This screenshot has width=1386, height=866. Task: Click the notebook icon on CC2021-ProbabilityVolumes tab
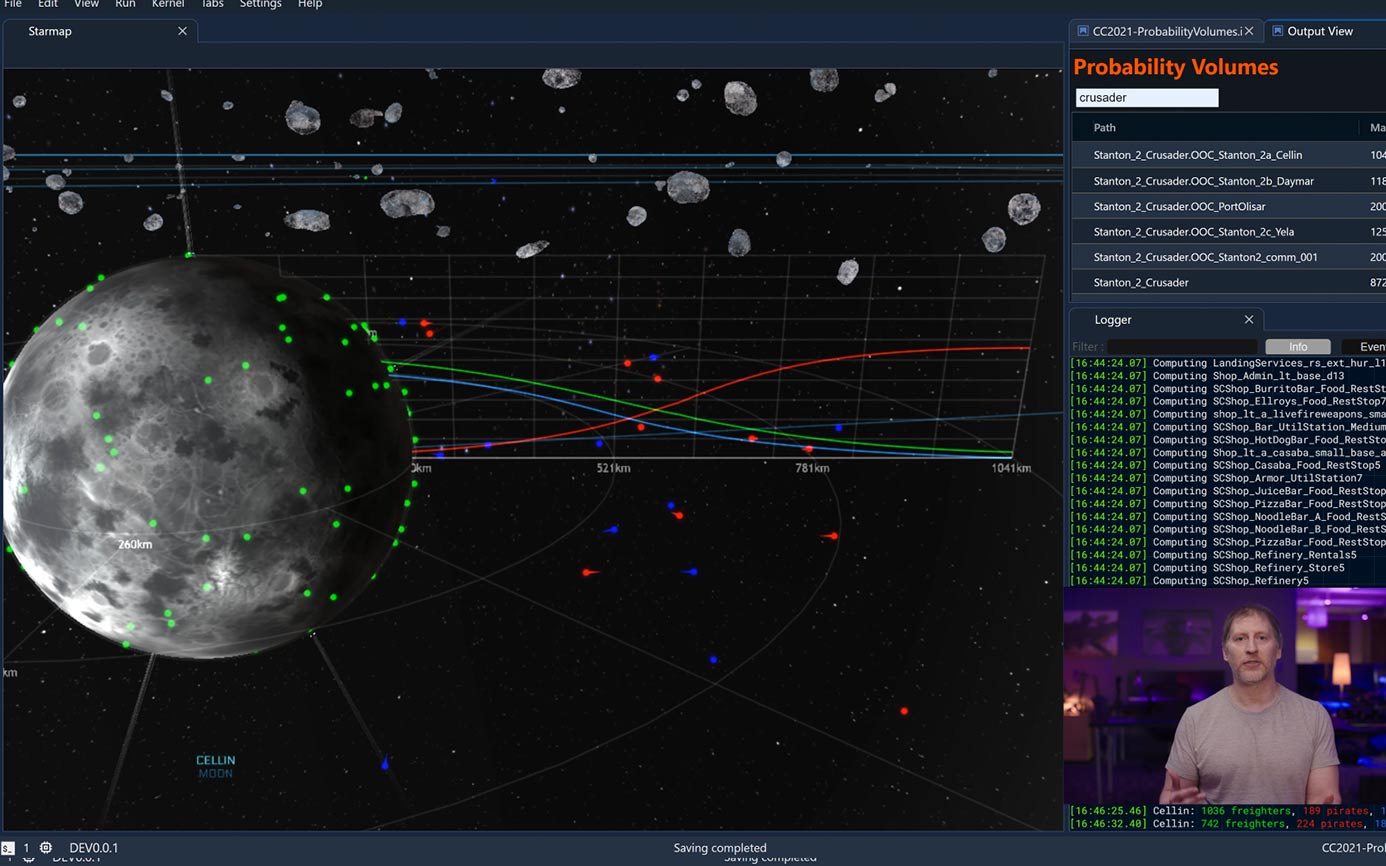pyautogui.click(x=1082, y=31)
